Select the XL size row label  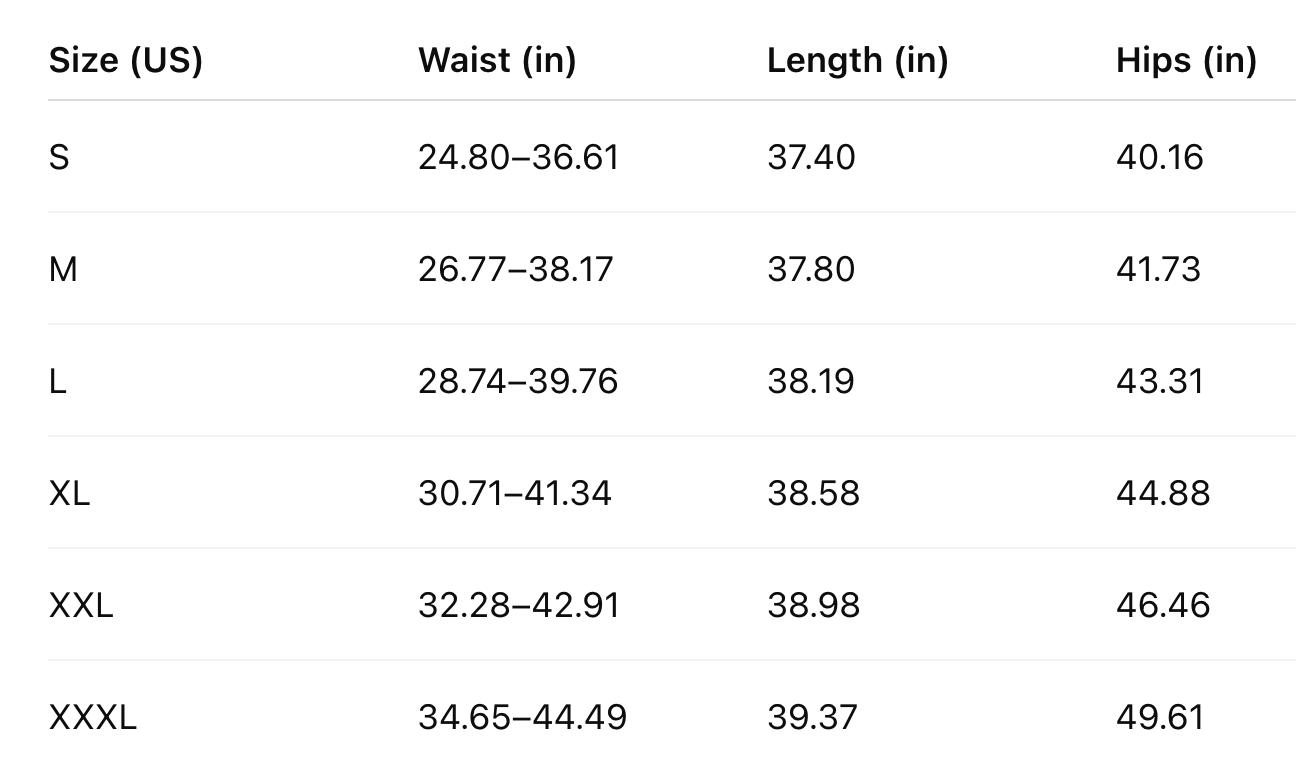[69, 493]
